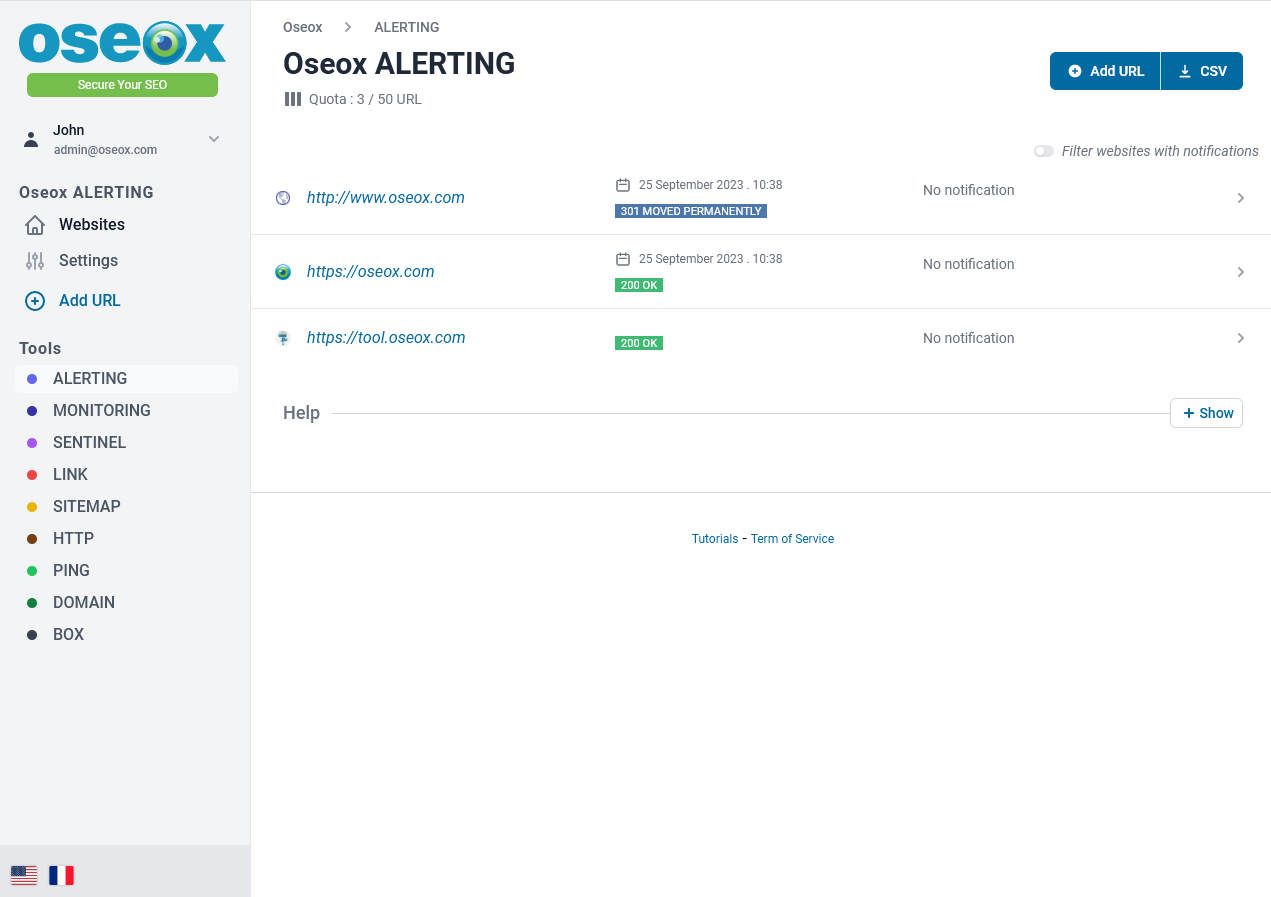Open the https://tool.oseox.com link
The height and width of the screenshot is (897, 1271).
(x=386, y=338)
